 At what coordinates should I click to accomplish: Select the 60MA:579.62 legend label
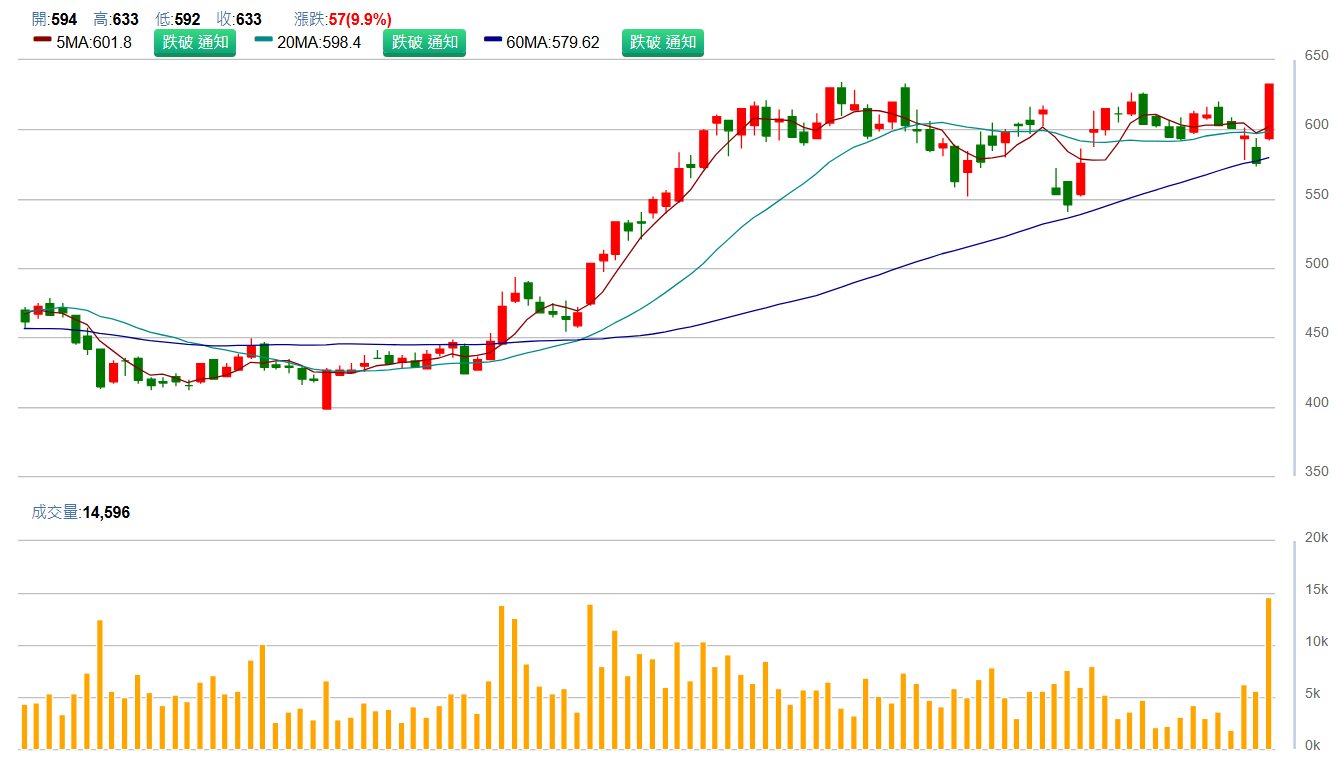(x=553, y=42)
